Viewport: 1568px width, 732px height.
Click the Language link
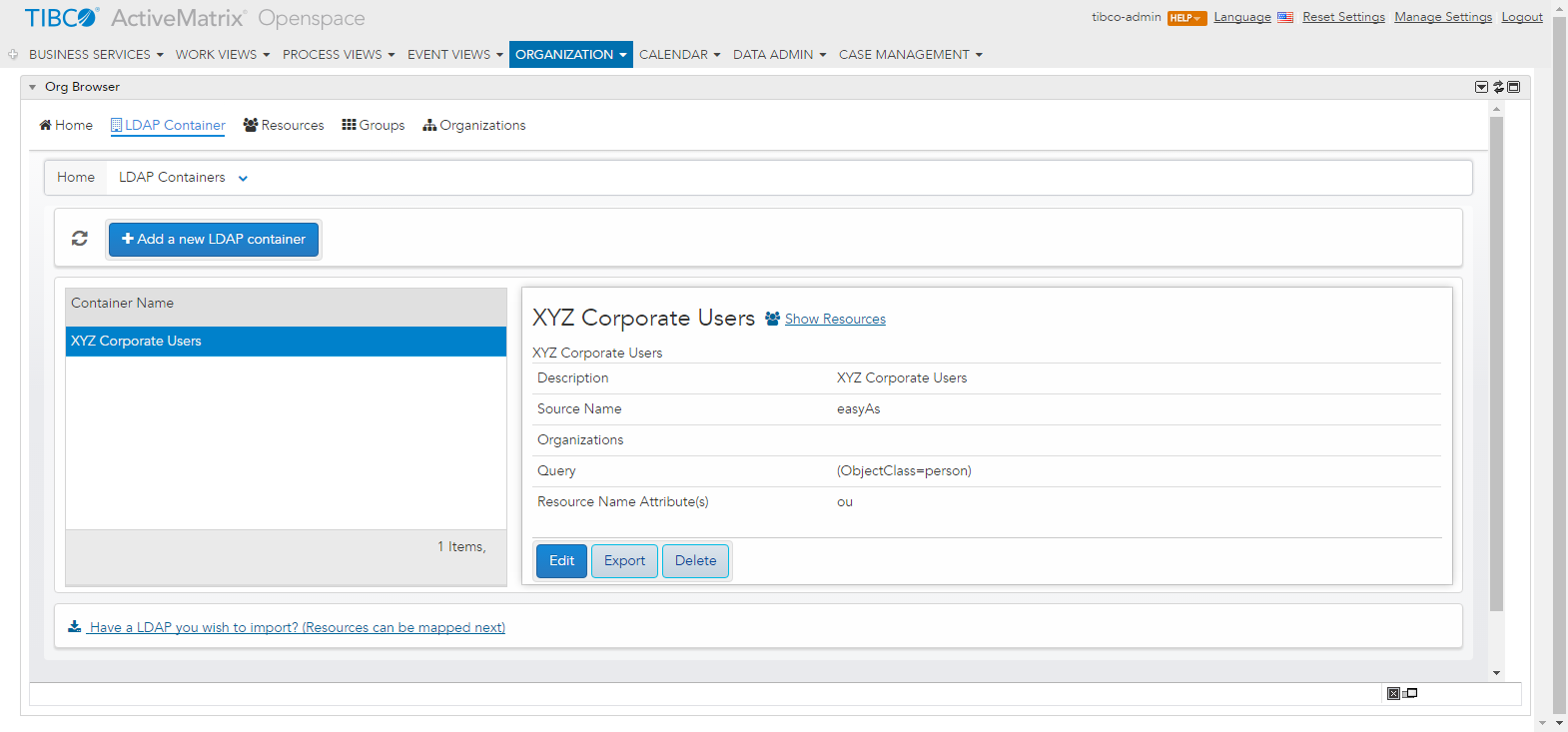1242,17
